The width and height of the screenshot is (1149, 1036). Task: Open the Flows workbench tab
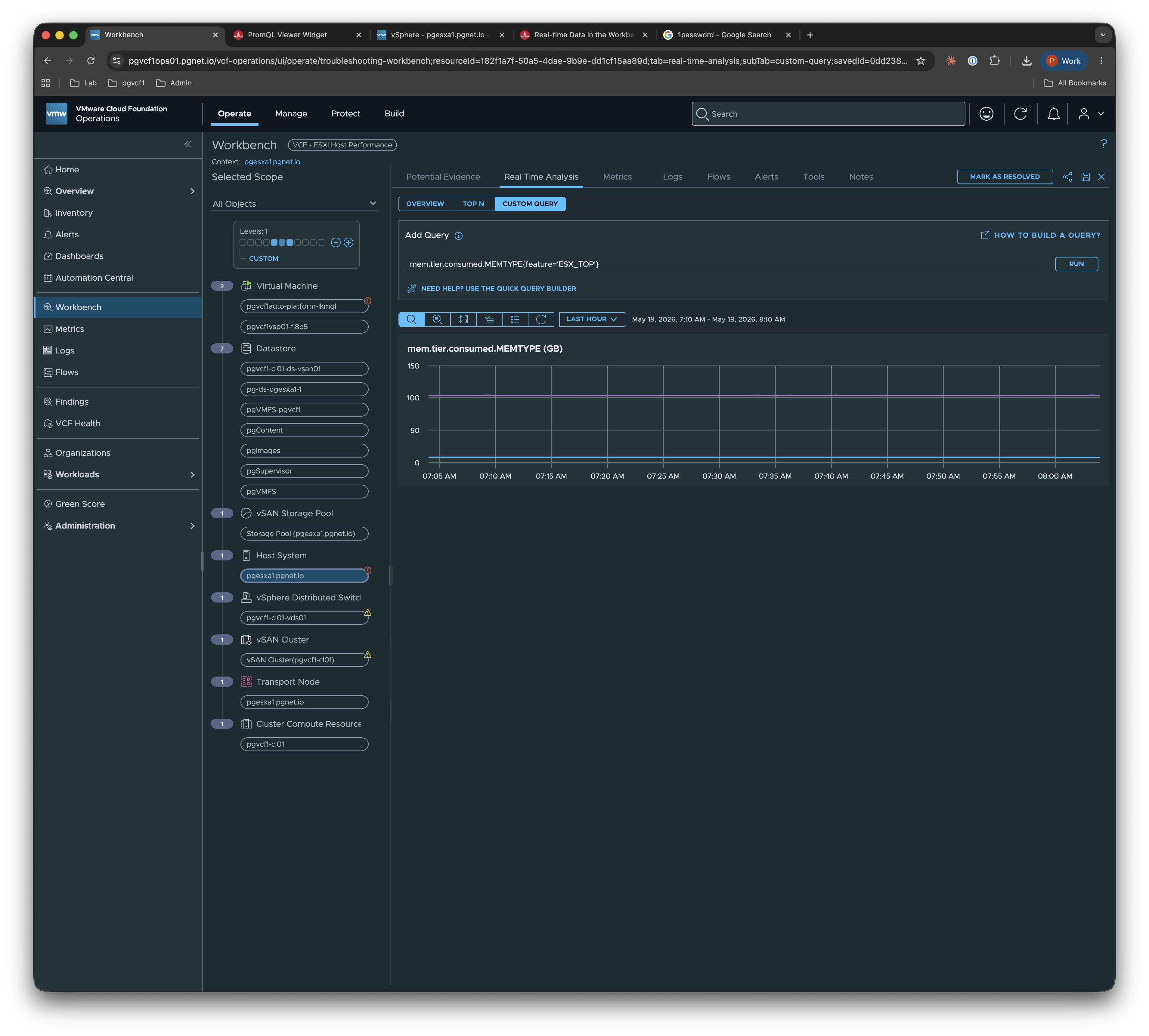(x=718, y=177)
